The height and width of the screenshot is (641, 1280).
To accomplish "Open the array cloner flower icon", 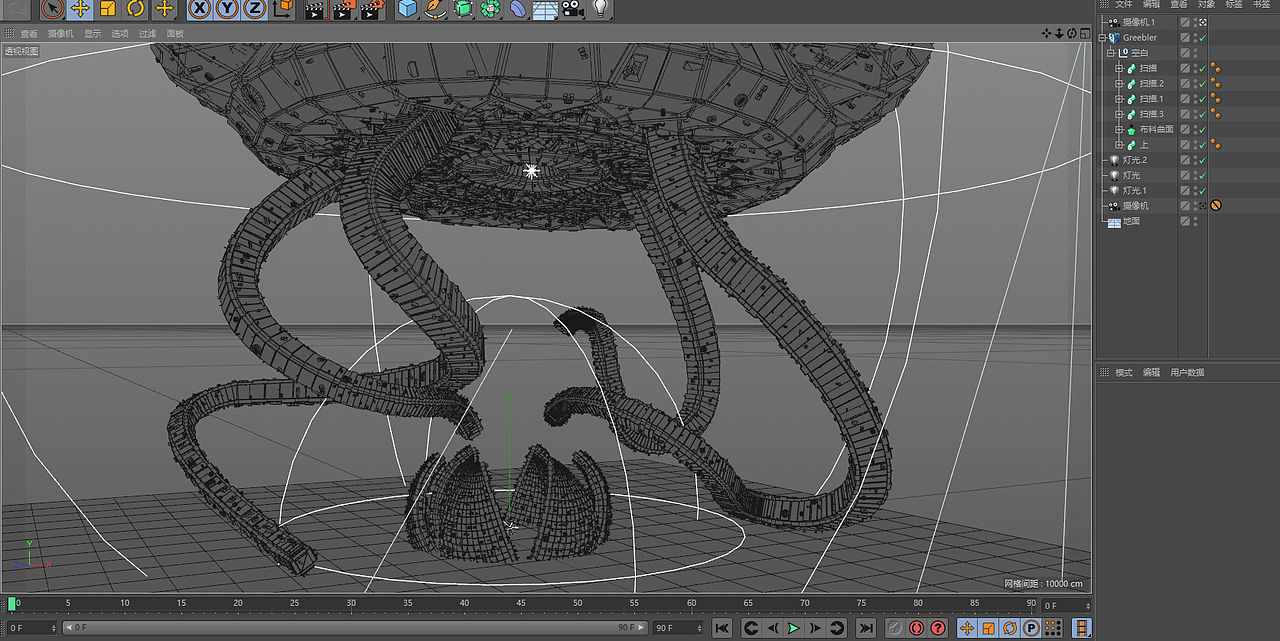I will pos(490,9).
